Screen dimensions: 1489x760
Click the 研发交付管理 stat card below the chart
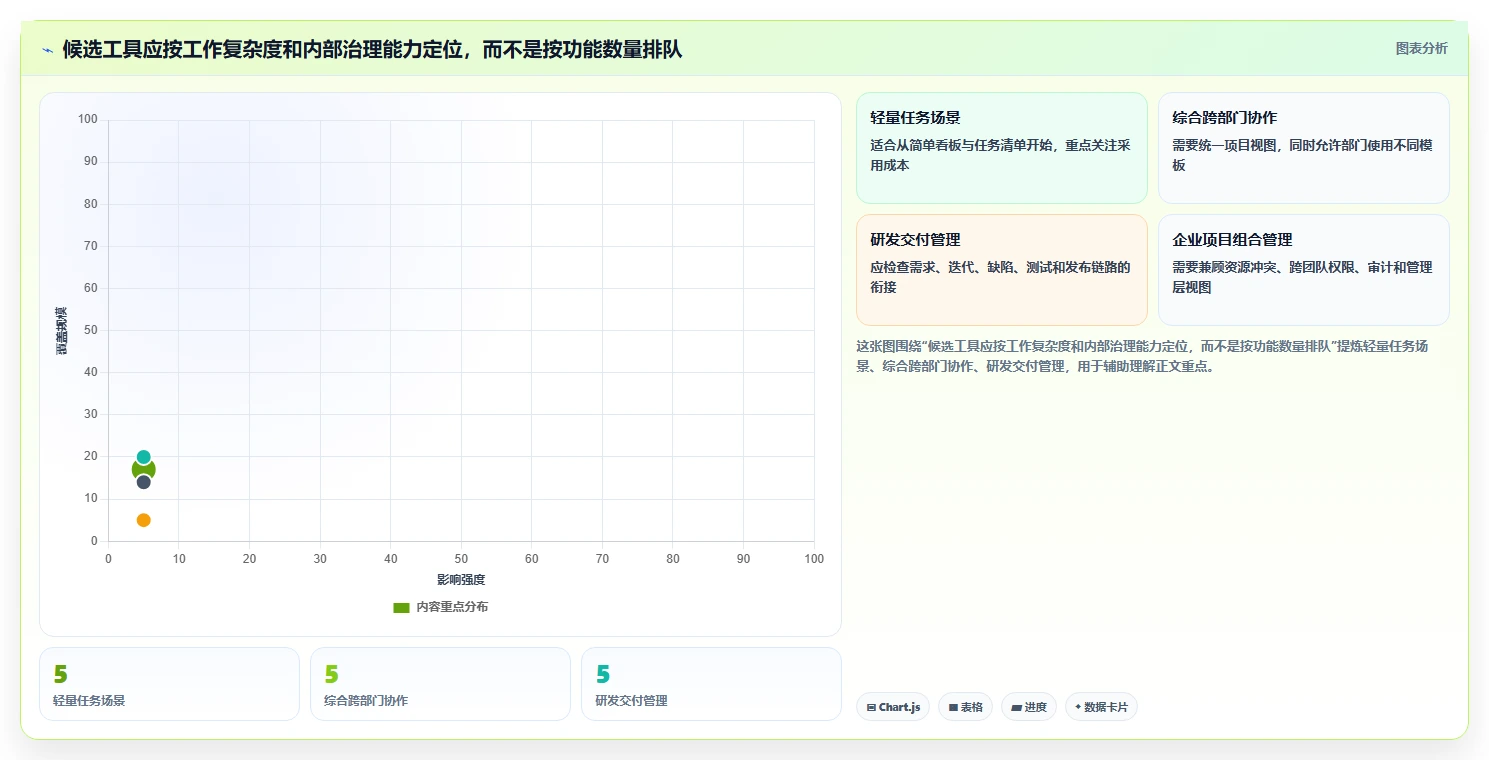(711, 684)
